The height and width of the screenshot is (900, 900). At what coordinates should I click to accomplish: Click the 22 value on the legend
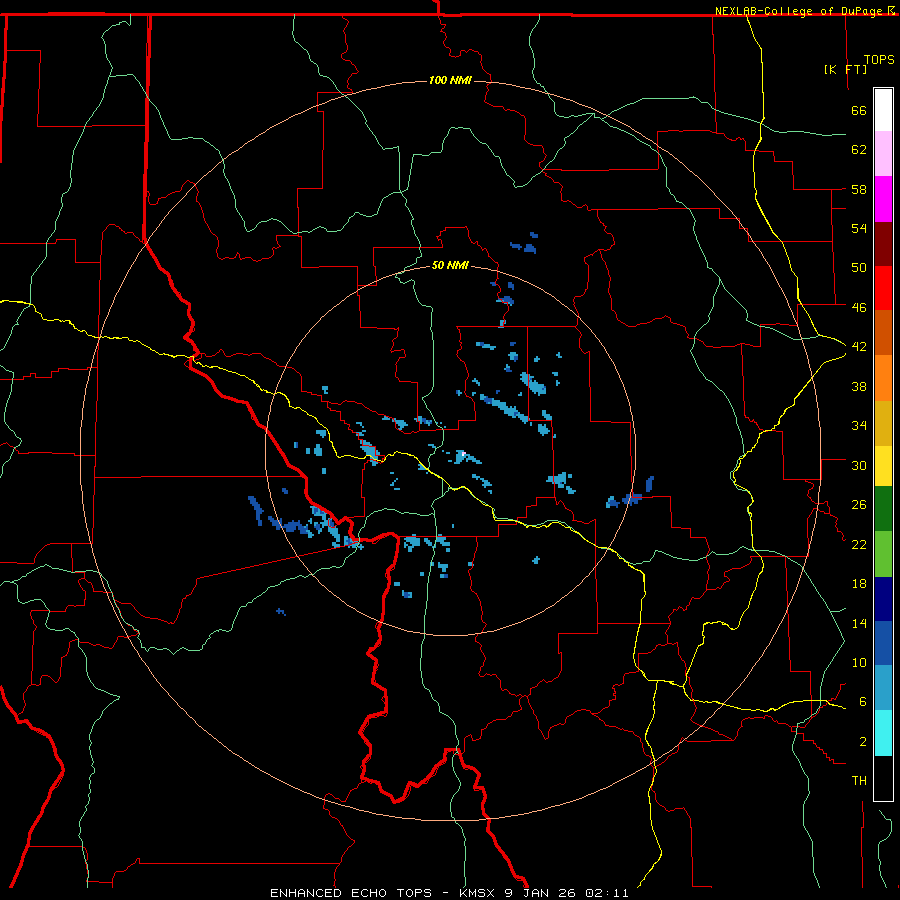coord(859,544)
